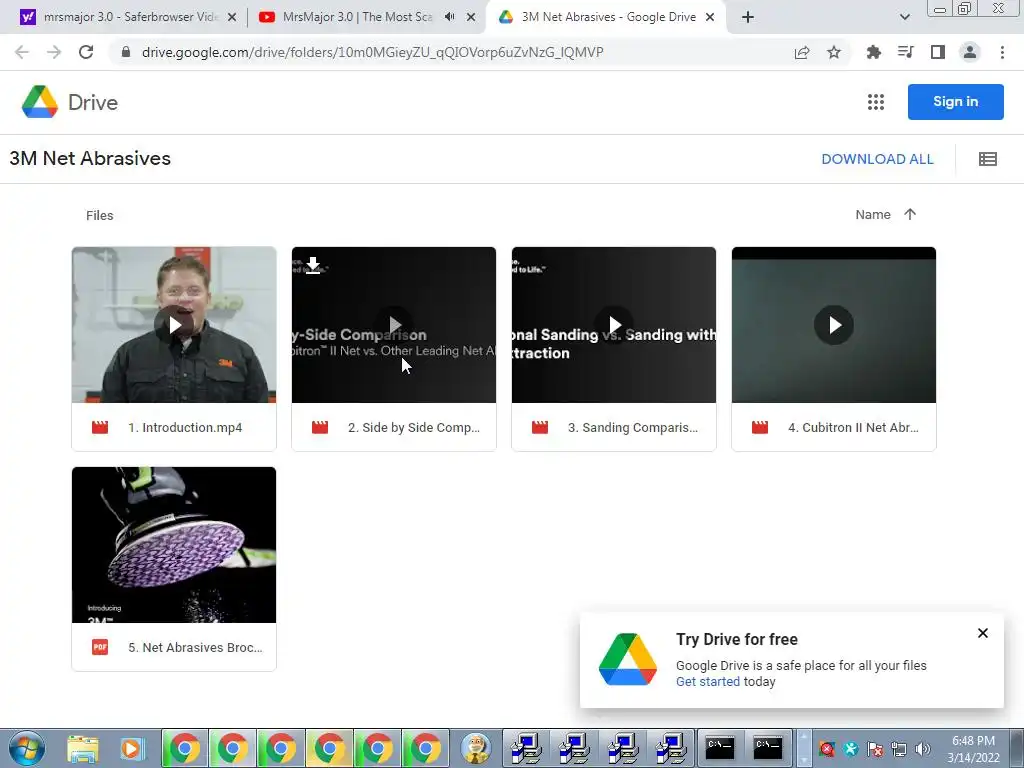Click Get started link in popup

coord(708,681)
